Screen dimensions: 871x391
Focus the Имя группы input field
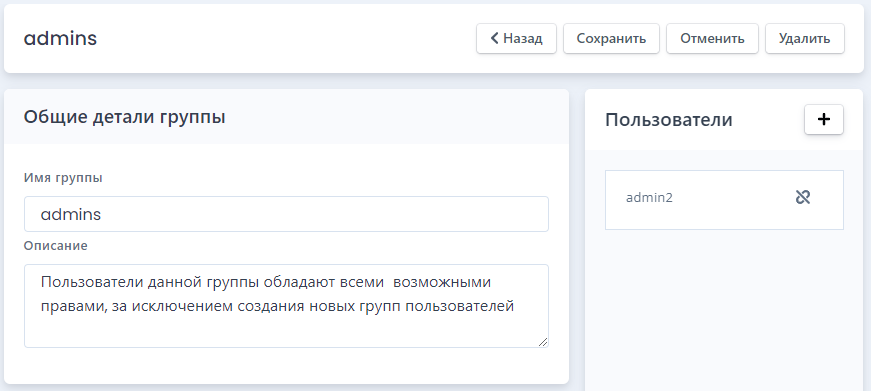pos(286,214)
